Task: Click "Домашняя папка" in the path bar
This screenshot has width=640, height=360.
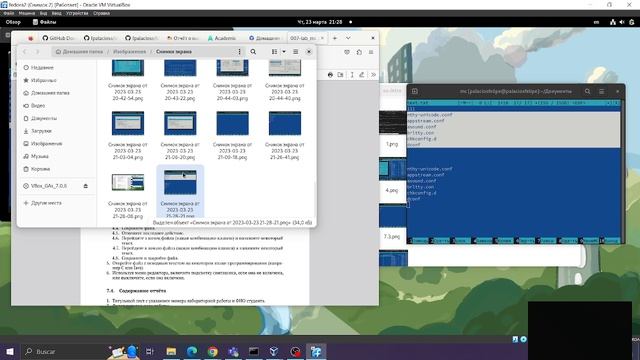Action: tap(79, 52)
